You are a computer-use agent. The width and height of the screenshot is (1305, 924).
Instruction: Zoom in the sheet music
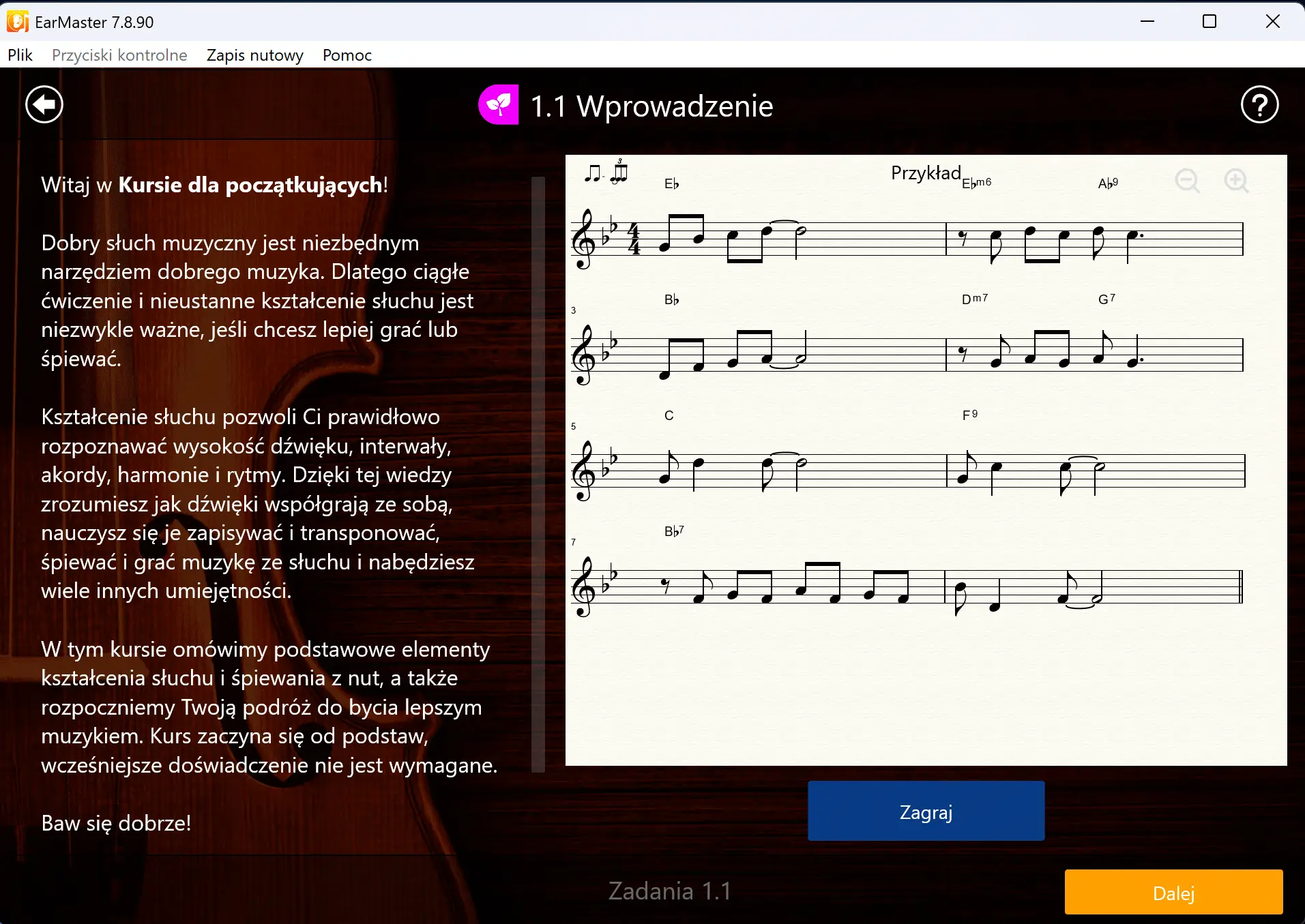(1236, 181)
